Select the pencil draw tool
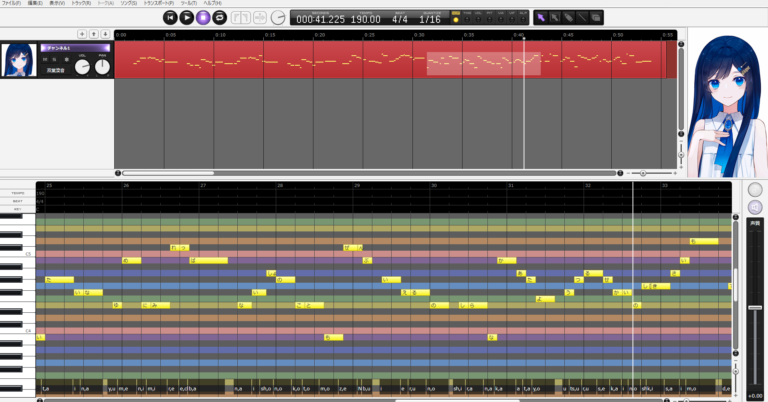Viewport: 768px width, 402px height. click(x=555, y=17)
